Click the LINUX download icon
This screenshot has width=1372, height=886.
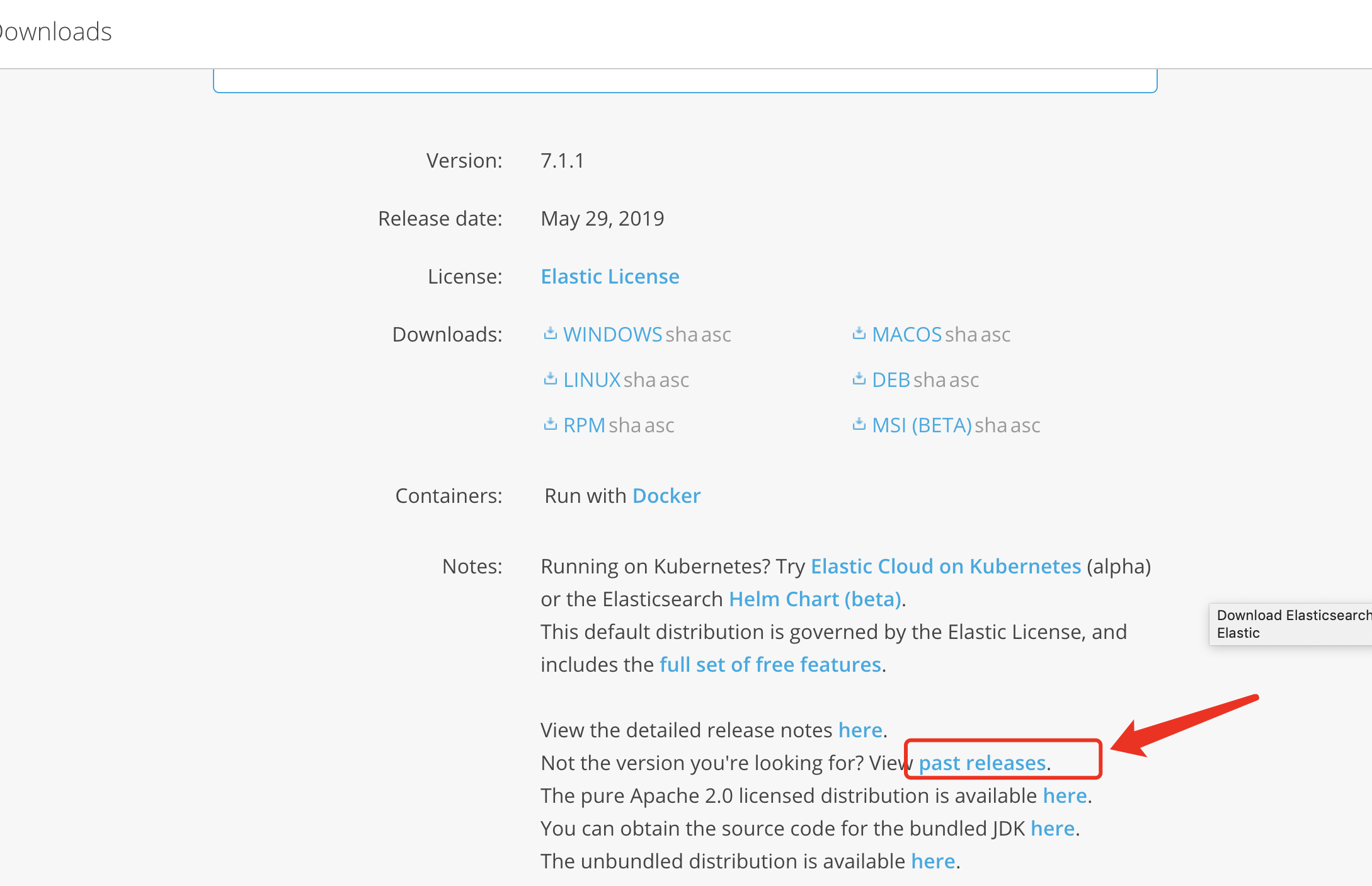point(550,379)
